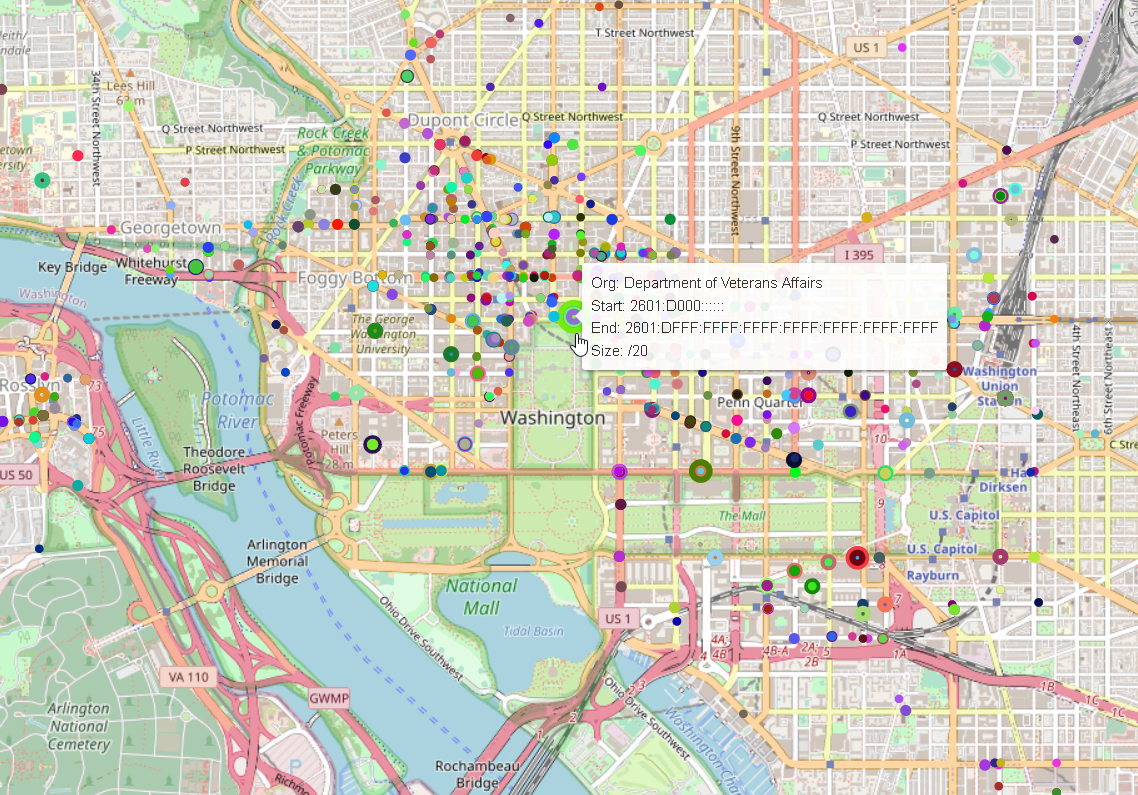The image size is (1138, 795).
Task: Select the maroon marker right of U.S. Capitol label
Action: [x=1000, y=557]
